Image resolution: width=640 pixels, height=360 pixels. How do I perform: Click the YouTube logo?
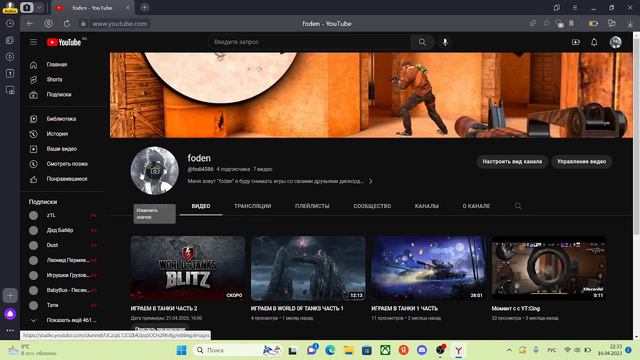(x=64, y=42)
